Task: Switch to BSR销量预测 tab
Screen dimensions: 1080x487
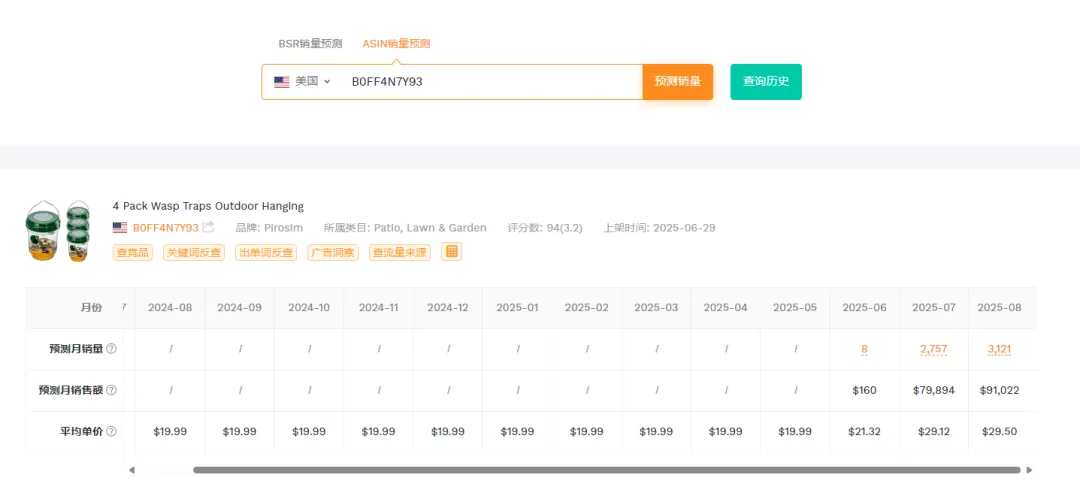Action: tap(310, 43)
